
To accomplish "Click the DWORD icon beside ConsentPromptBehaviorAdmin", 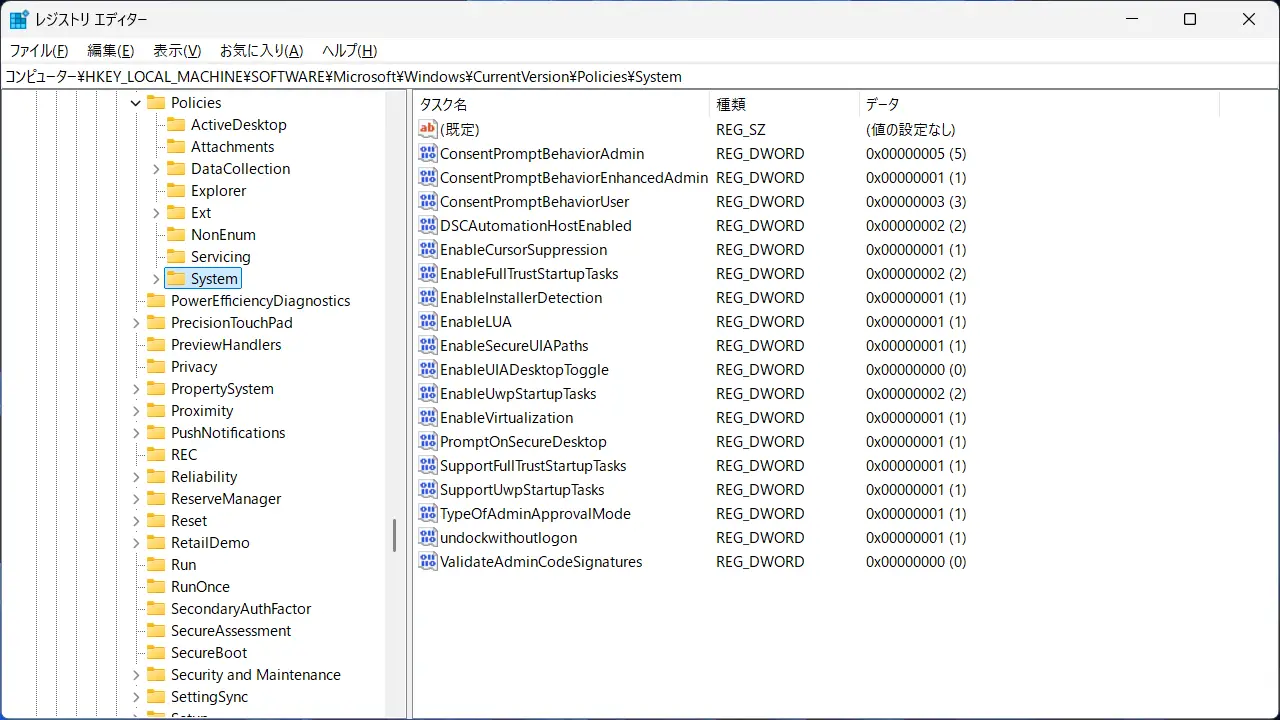I will [428, 154].
